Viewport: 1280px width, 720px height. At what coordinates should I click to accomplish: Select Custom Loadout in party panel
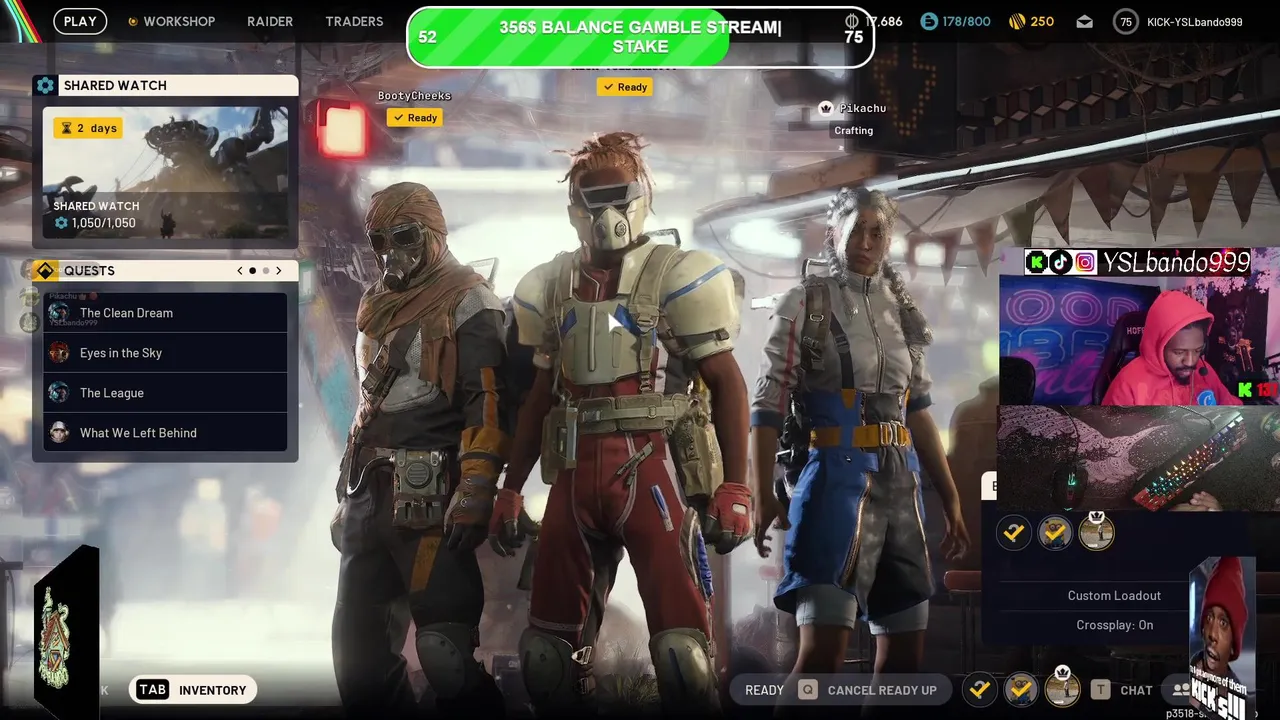[1114, 596]
